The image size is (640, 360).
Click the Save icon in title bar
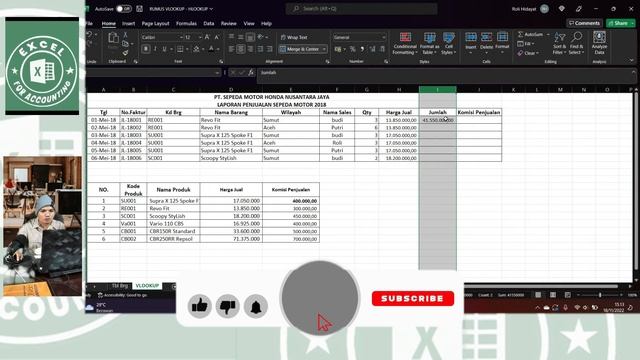tap(140, 9)
